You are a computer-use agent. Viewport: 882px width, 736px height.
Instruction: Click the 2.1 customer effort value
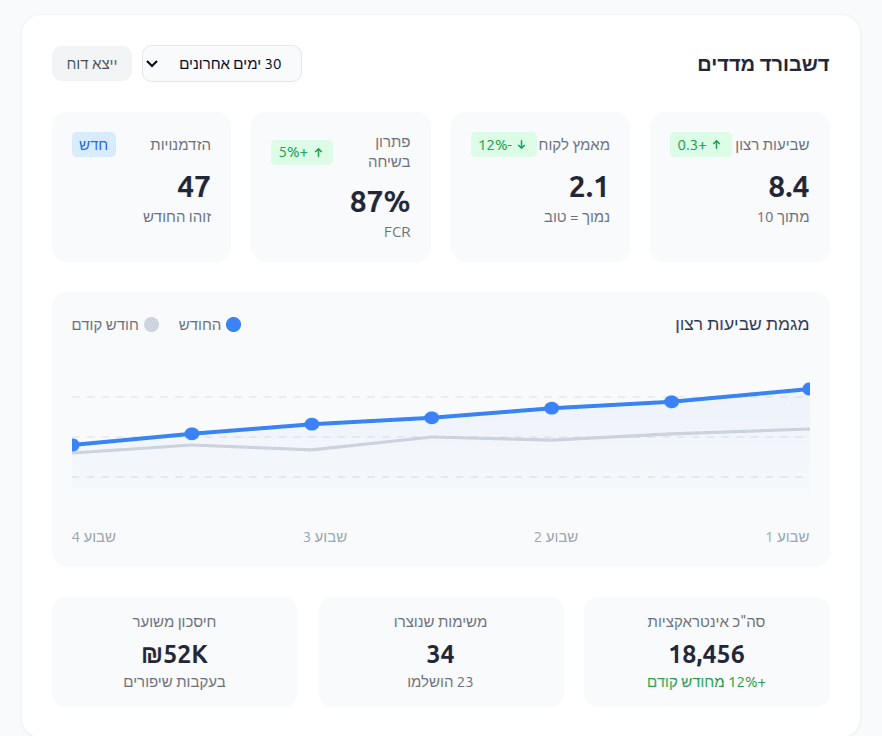[588, 187]
